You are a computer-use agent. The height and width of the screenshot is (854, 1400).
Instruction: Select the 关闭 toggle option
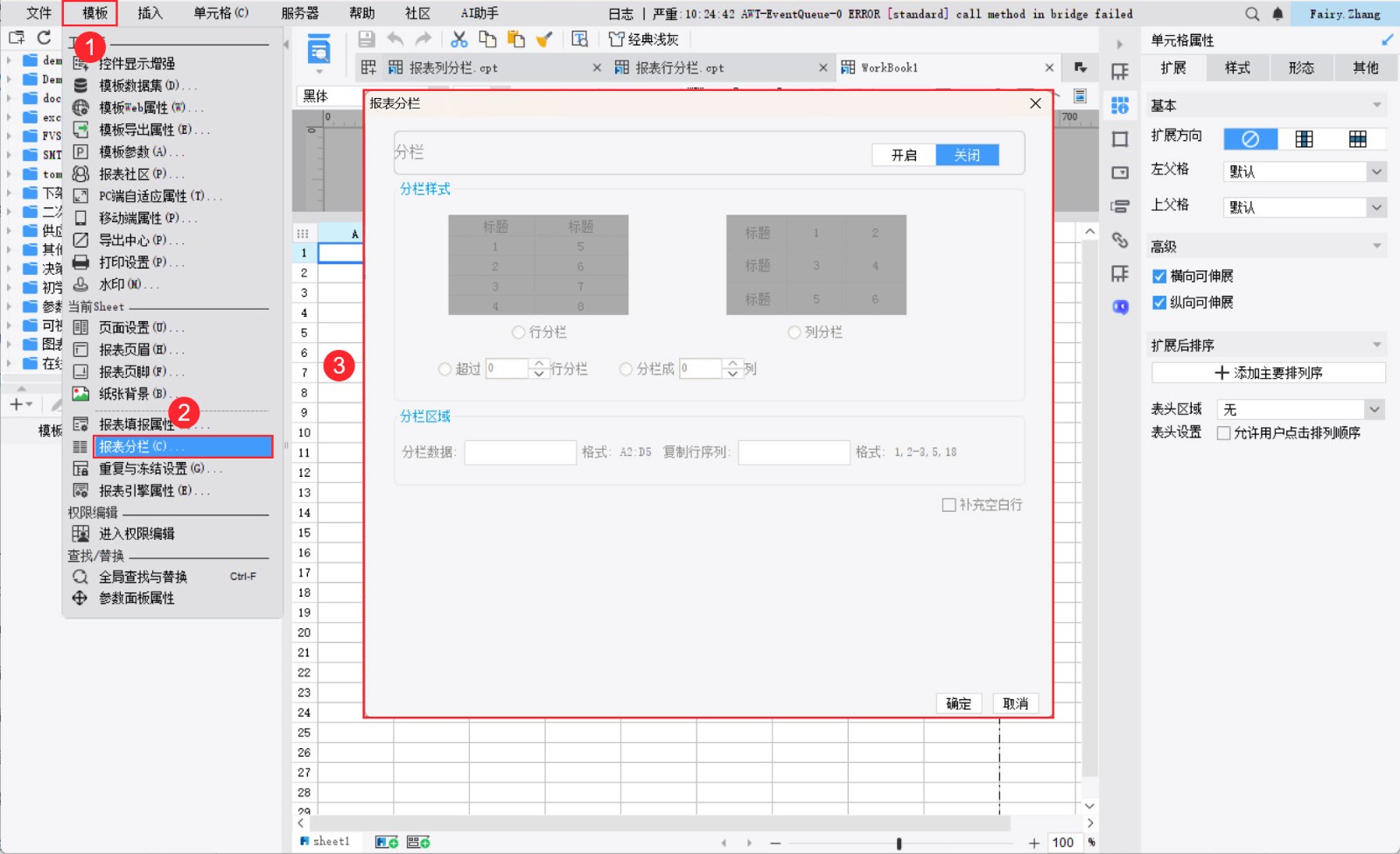tap(967, 155)
